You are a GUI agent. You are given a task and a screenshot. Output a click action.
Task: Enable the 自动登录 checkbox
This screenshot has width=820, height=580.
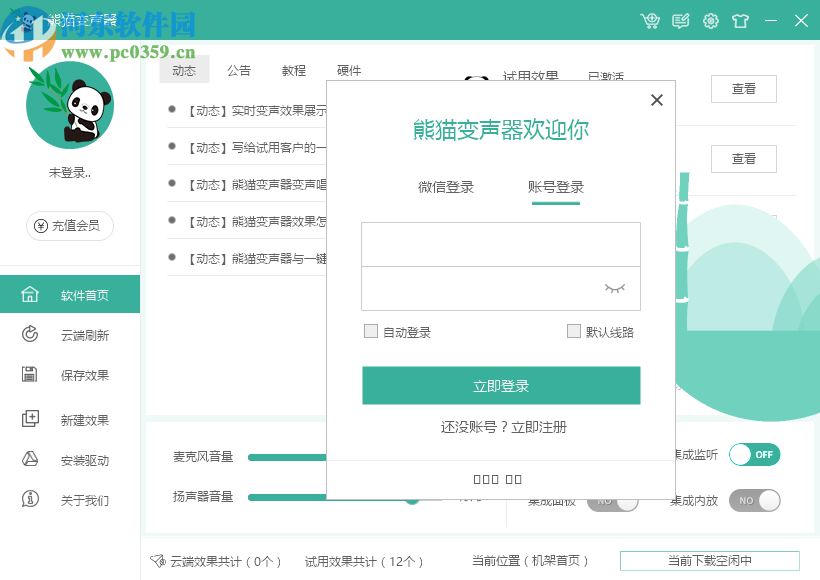click(x=371, y=331)
